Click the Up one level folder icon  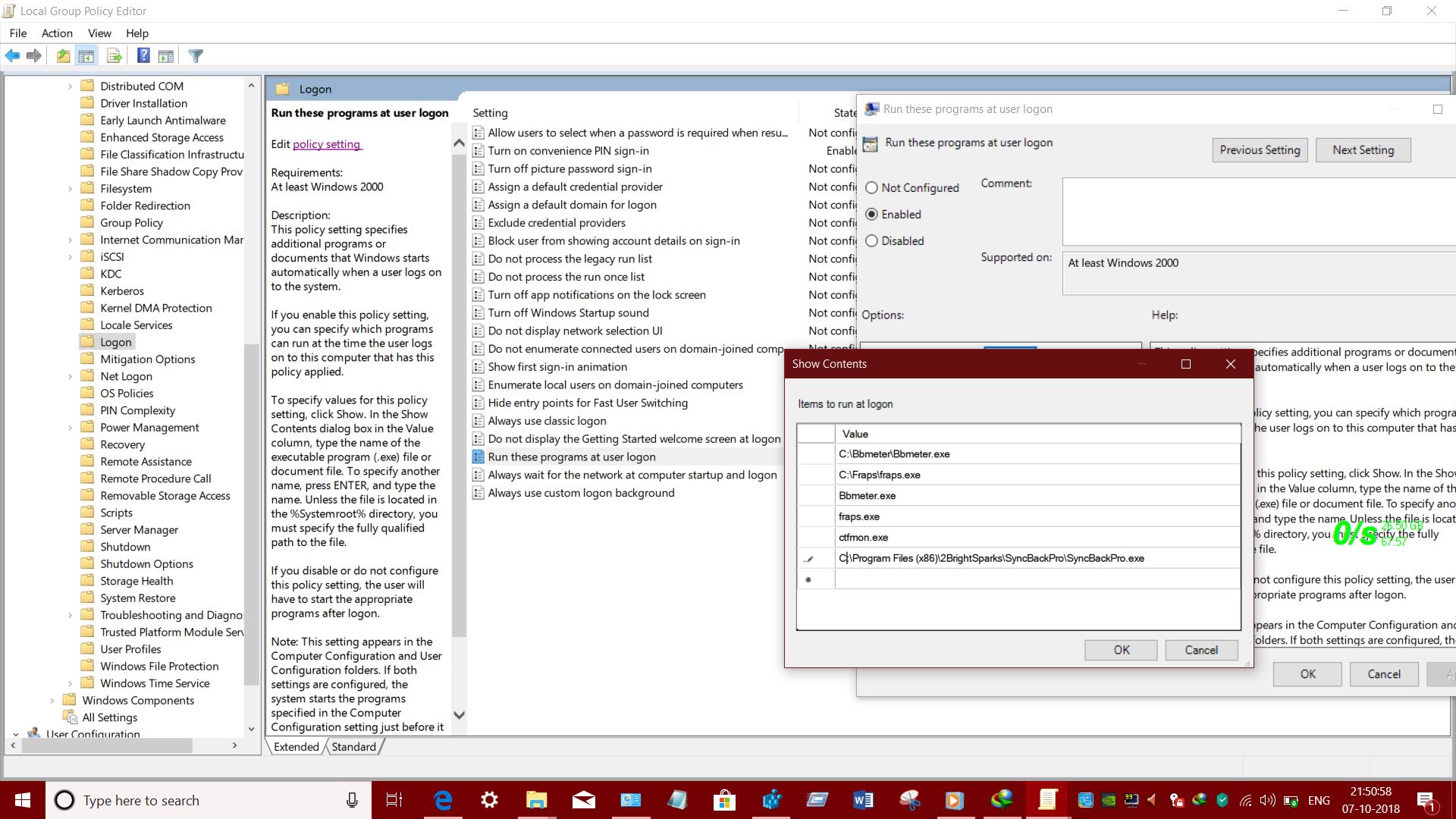click(x=63, y=55)
